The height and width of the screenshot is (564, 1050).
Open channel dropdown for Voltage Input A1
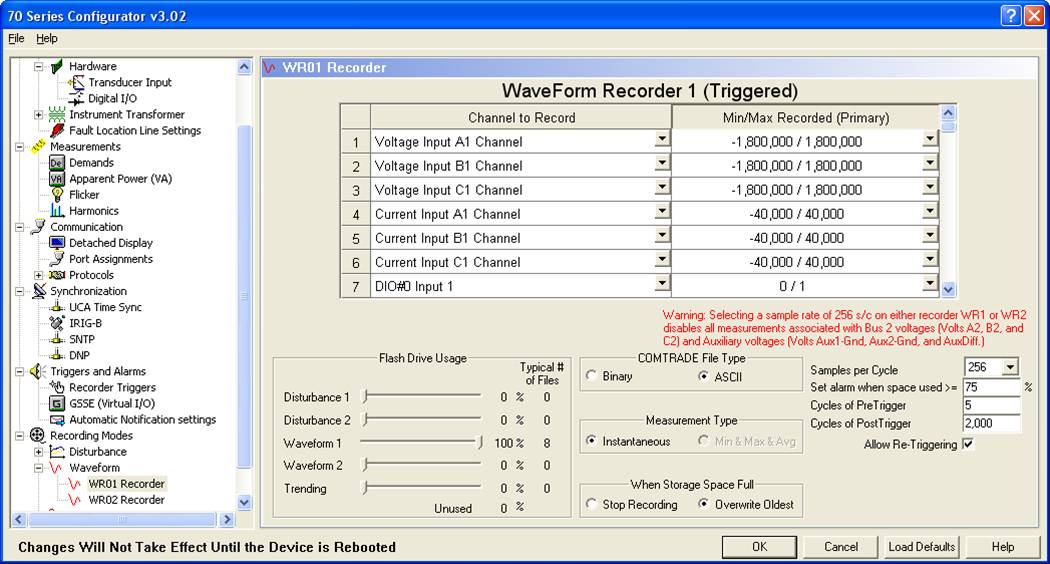coord(662,139)
